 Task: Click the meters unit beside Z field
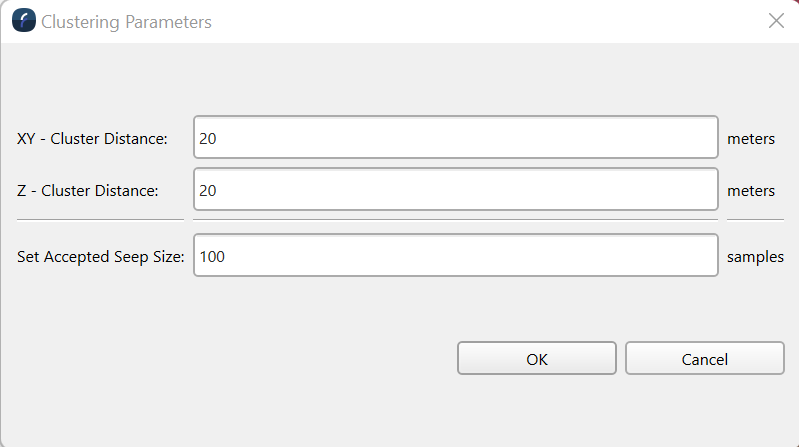[751, 191]
